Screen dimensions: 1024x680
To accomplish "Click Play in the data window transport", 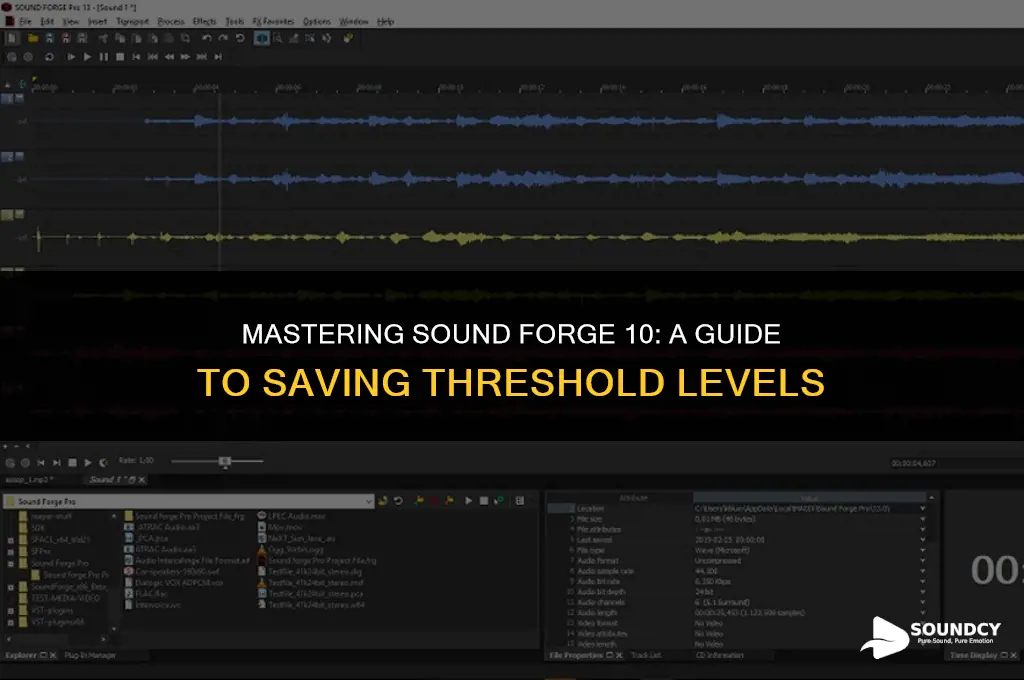I will 88,462.
